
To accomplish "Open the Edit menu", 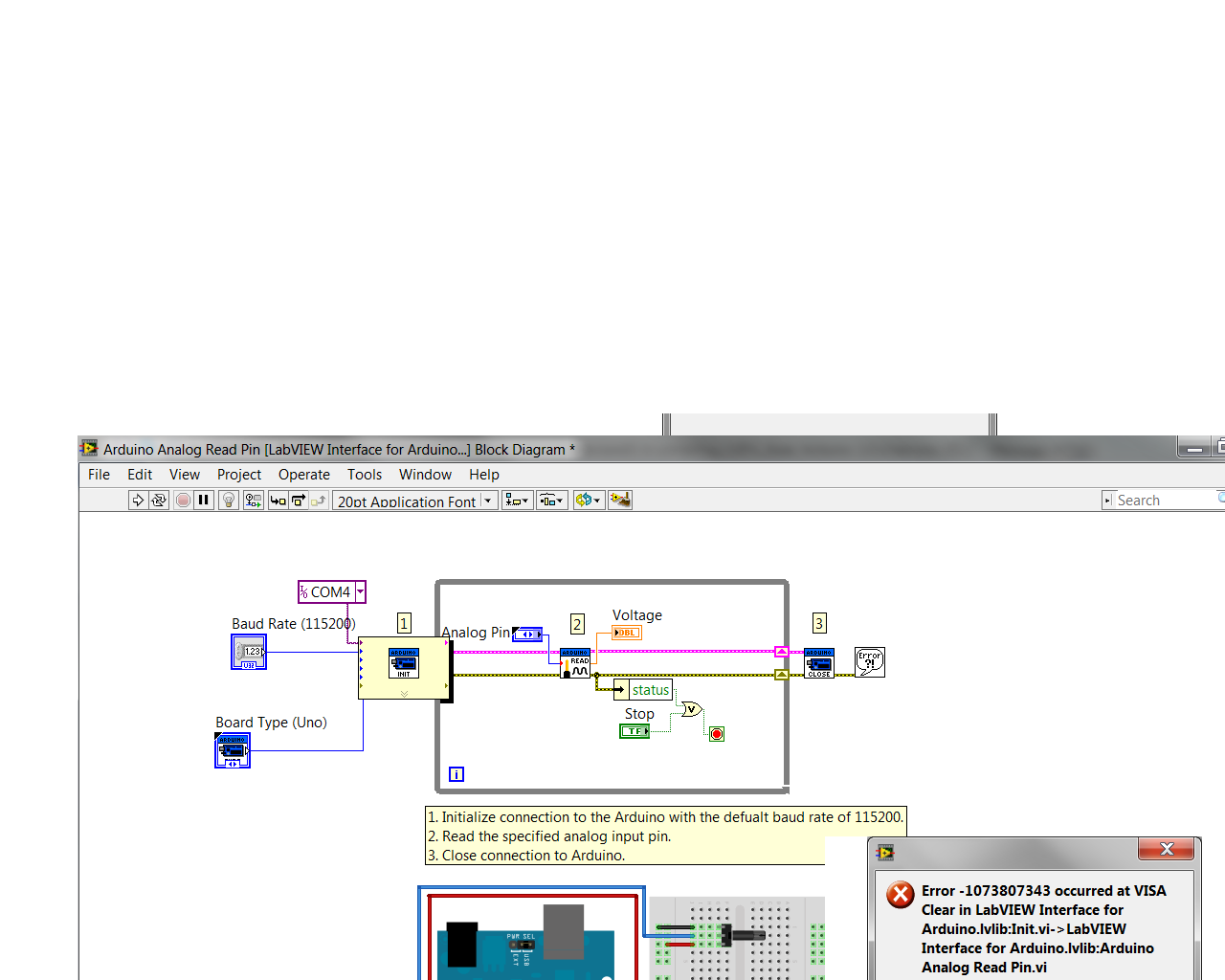I will [x=140, y=475].
